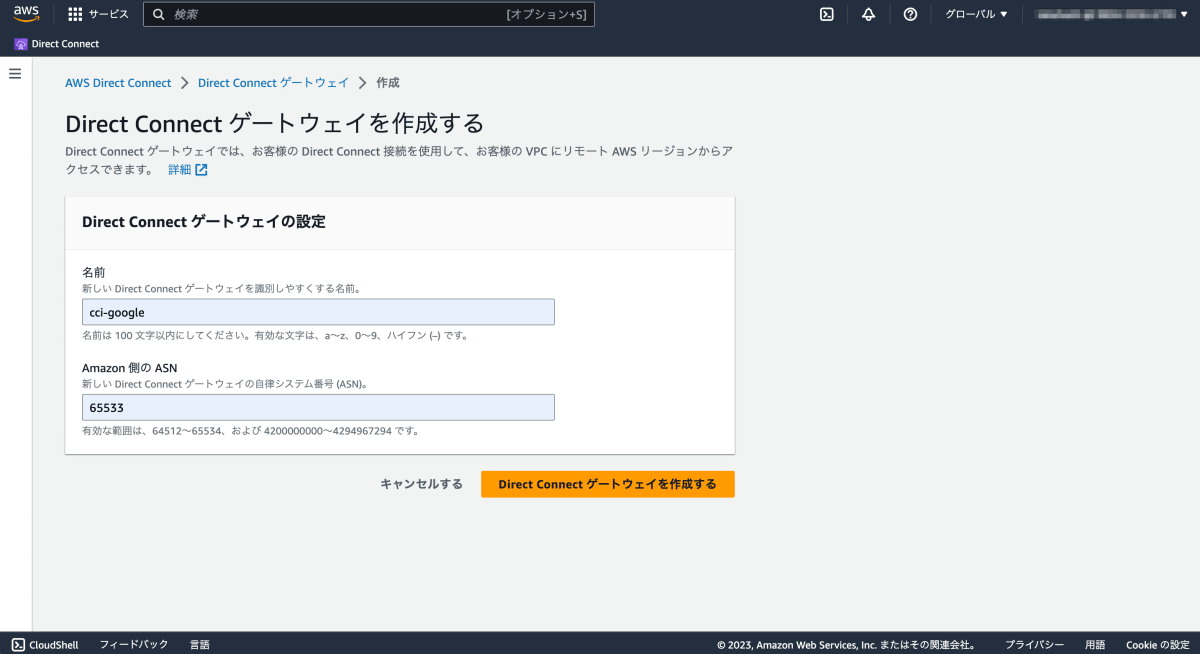
Task: Open フィードバック in the footer
Action: click(x=134, y=645)
